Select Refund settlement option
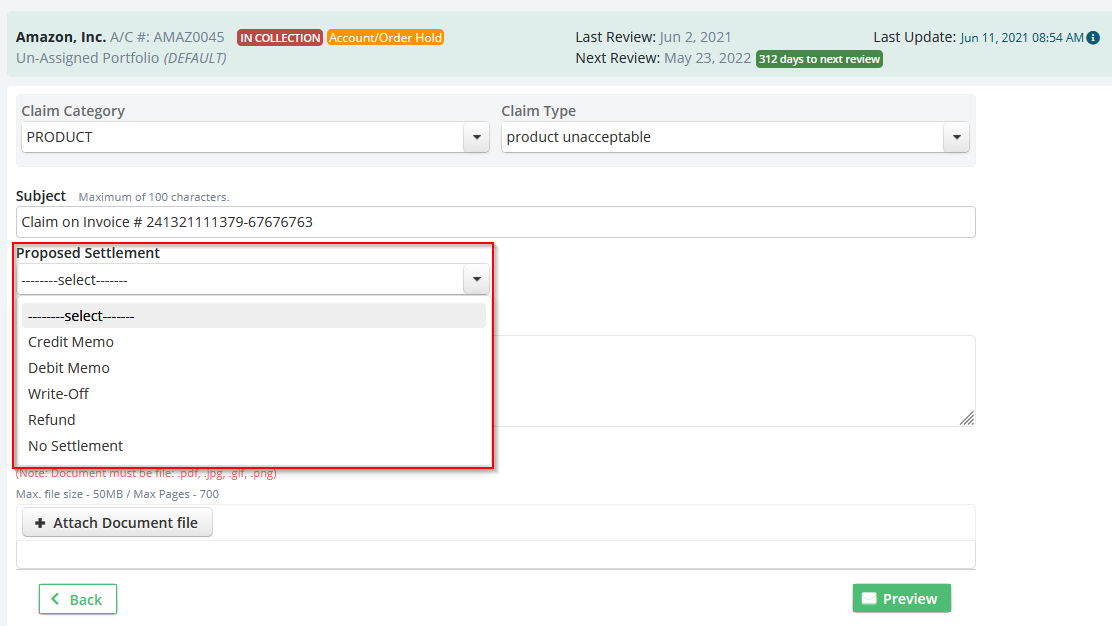Viewport: 1112px width, 626px height. pos(254,420)
